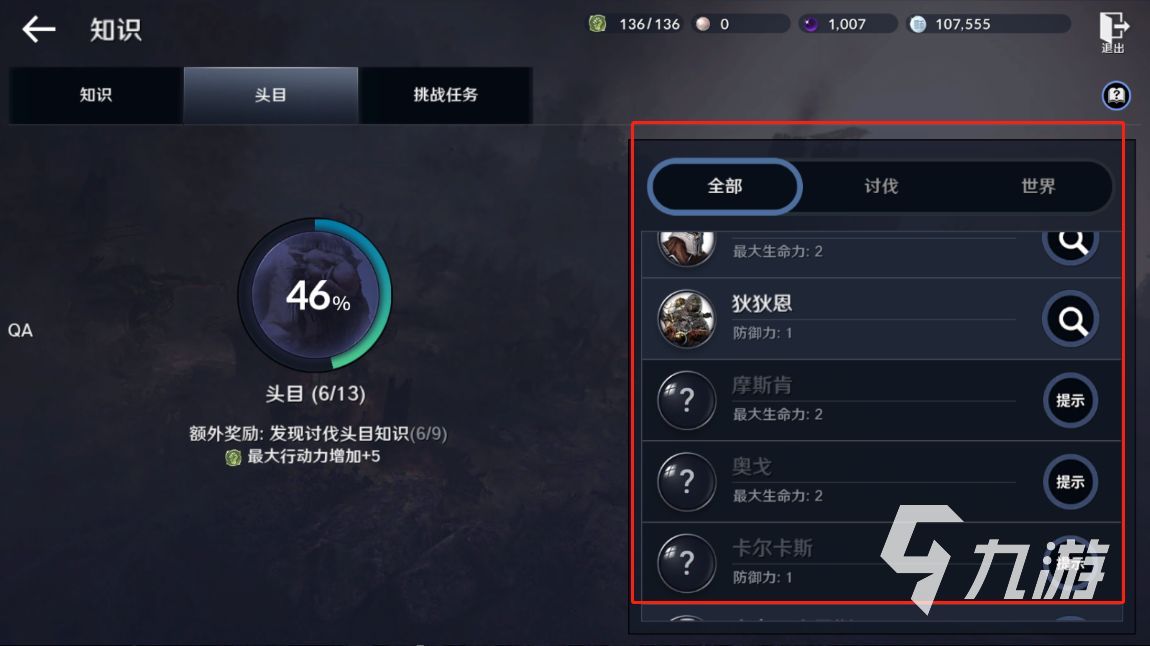Select the 头目 tab
The height and width of the screenshot is (646, 1150).
pos(271,95)
